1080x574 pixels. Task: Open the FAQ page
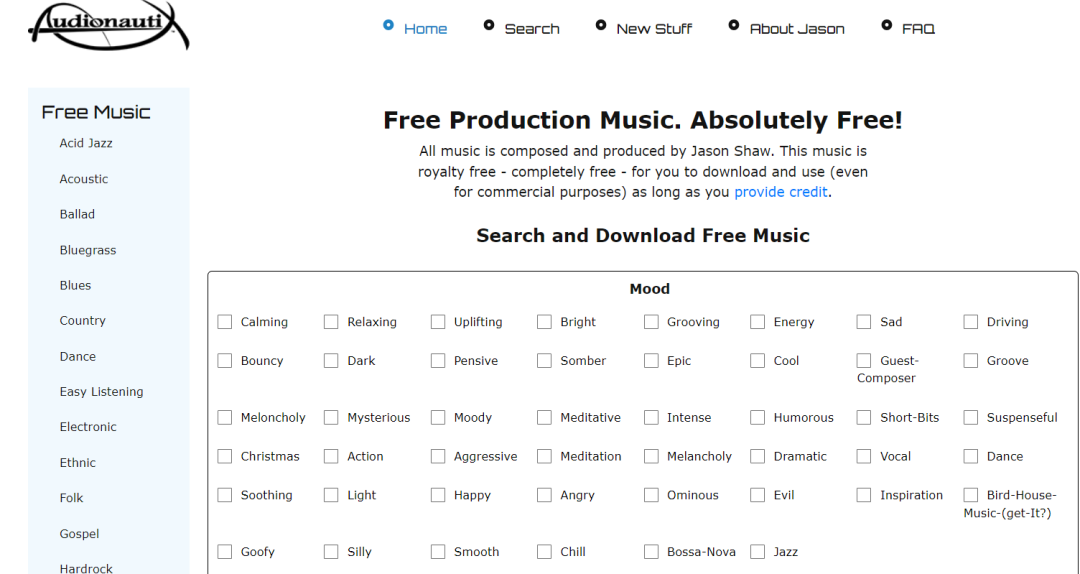pyautogui.click(x=917, y=29)
